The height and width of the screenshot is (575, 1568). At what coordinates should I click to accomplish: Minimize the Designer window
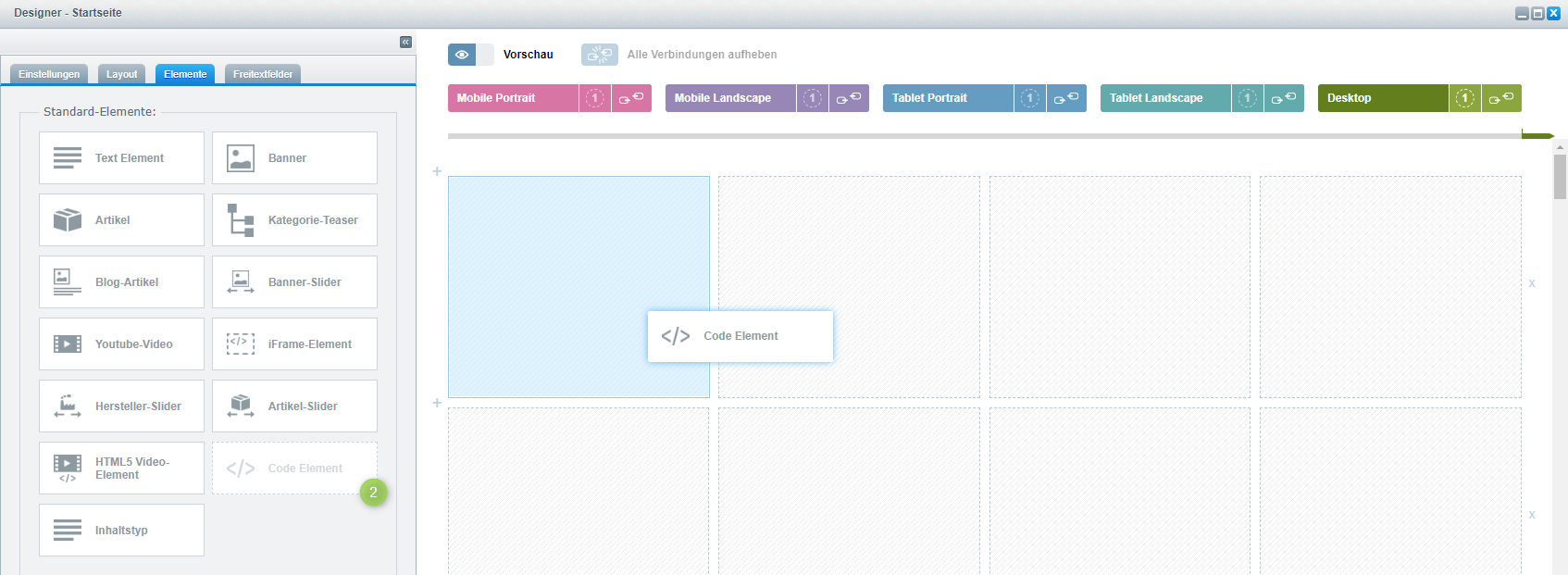[1522, 13]
